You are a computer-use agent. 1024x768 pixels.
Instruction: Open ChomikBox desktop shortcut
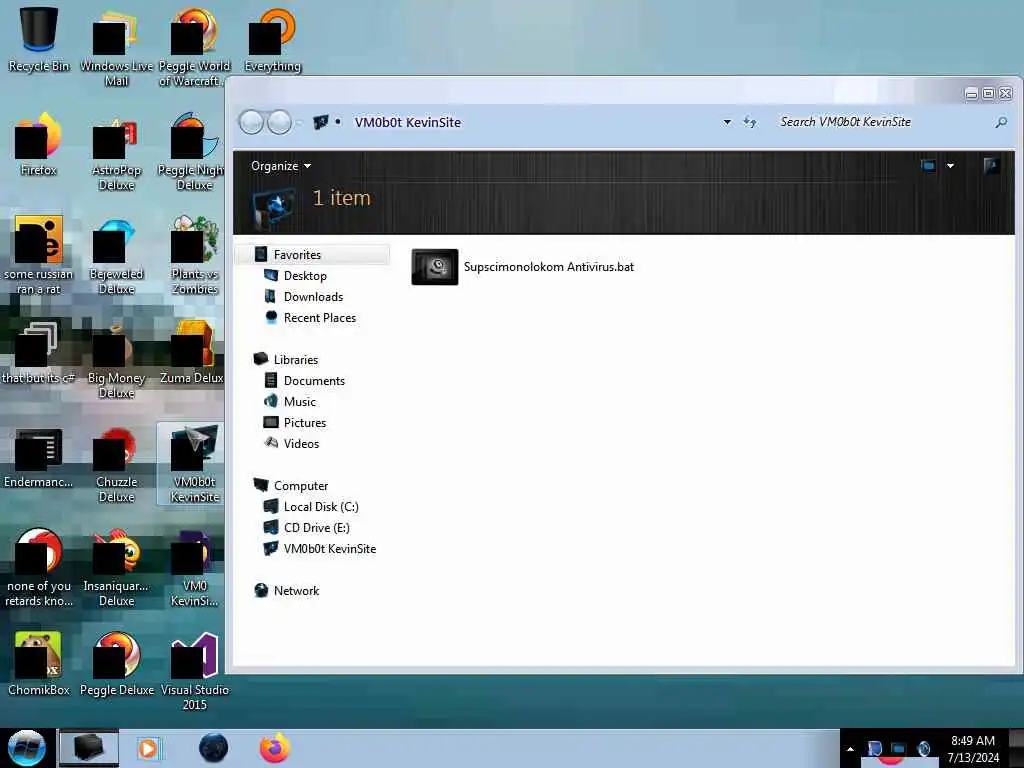39,663
